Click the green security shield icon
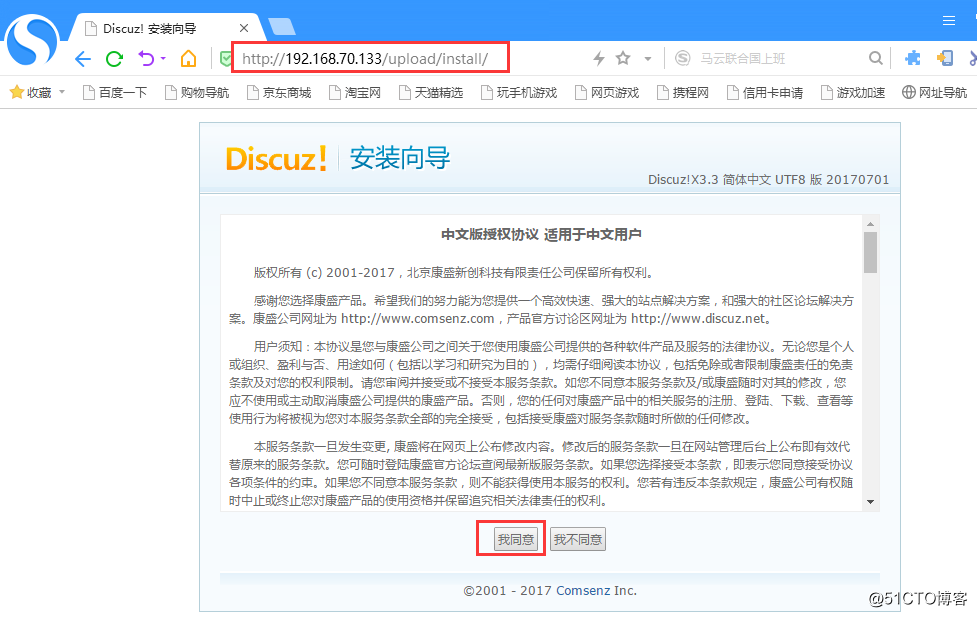The image size is (977, 617). (226, 59)
